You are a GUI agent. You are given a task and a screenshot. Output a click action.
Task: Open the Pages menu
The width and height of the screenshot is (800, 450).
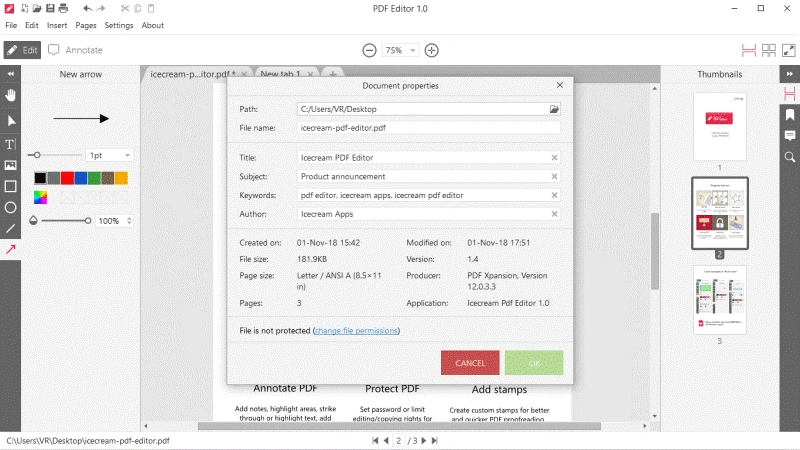86,25
